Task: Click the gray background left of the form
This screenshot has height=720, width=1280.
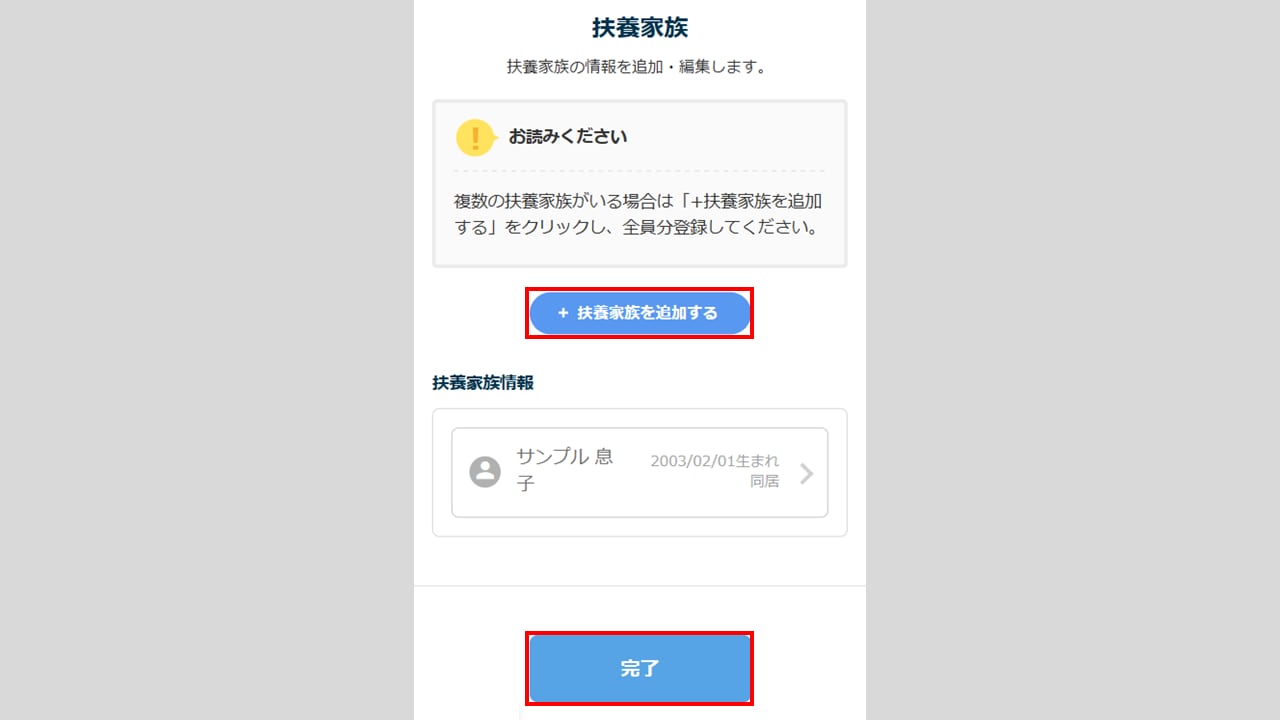Action: (x=206, y=360)
